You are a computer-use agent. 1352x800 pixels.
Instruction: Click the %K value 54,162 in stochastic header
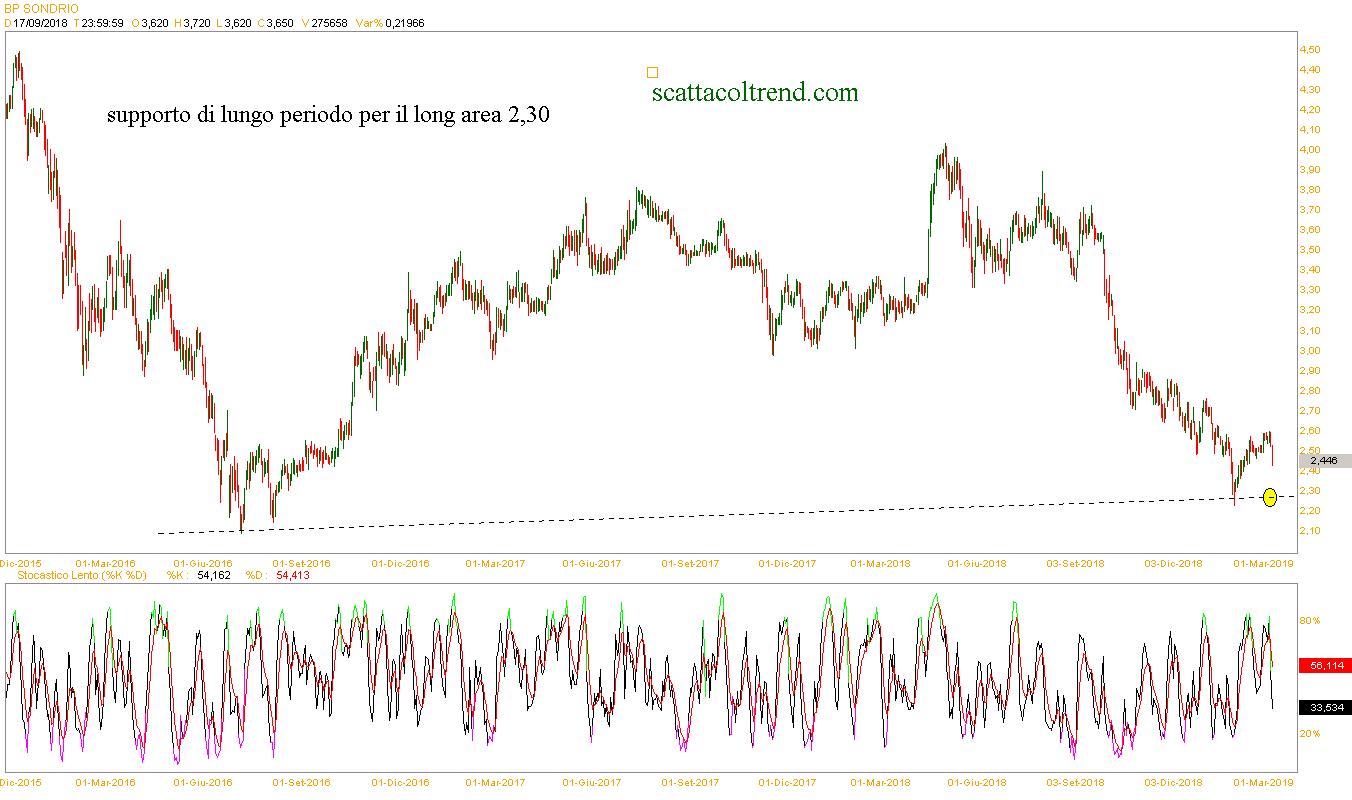[x=211, y=575]
